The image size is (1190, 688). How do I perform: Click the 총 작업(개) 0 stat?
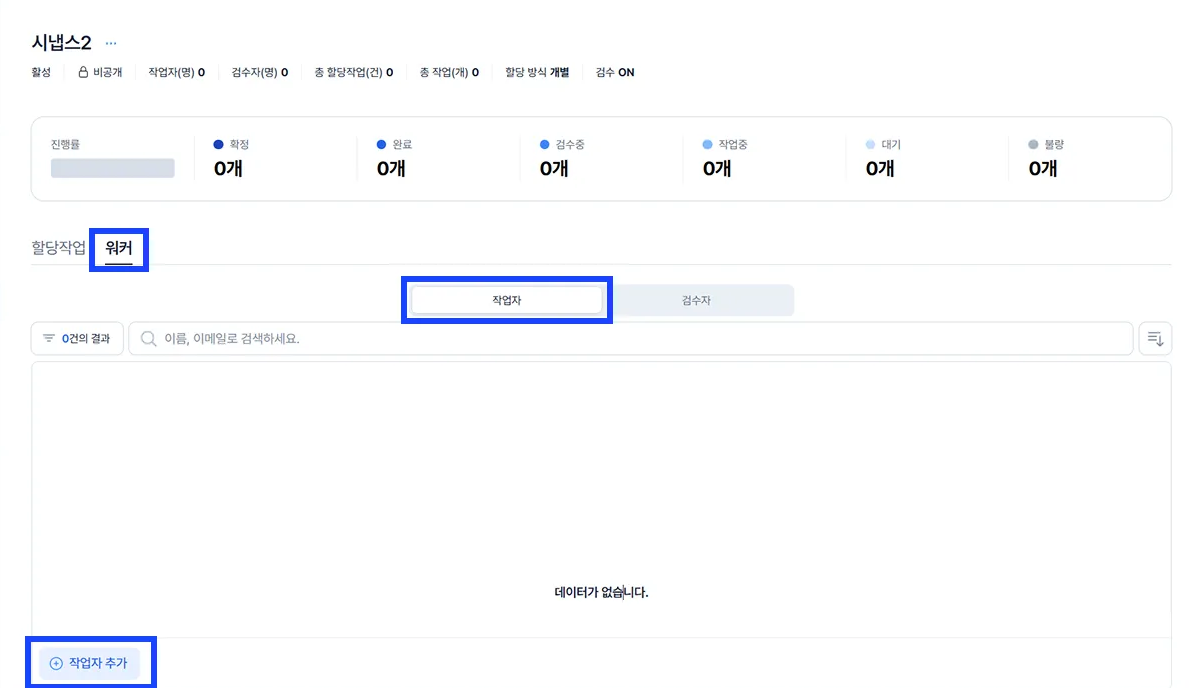[x=449, y=72]
